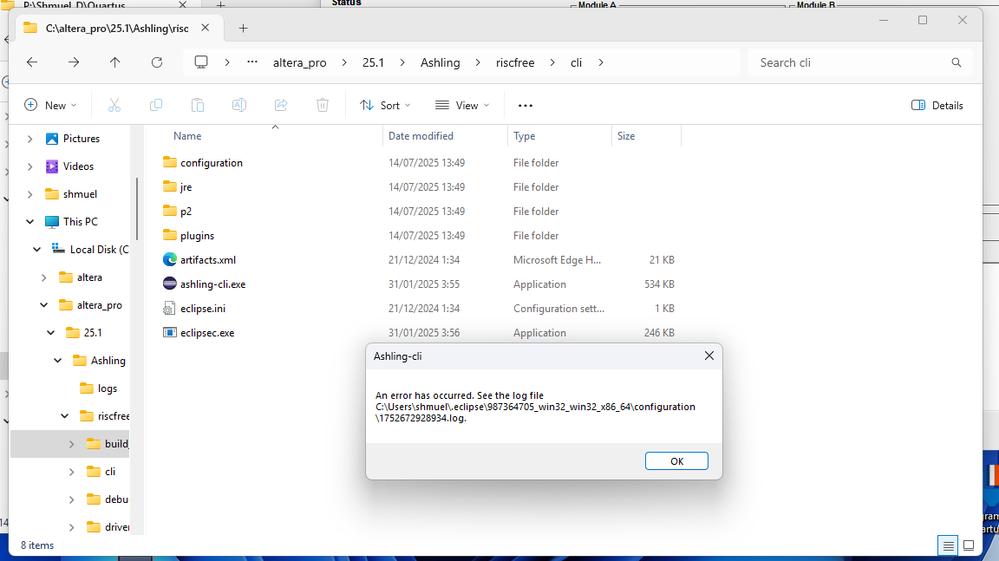Viewport: 999px width, 561px height.
Task: Navigate up one folder level
Action: tap(115, 62)
